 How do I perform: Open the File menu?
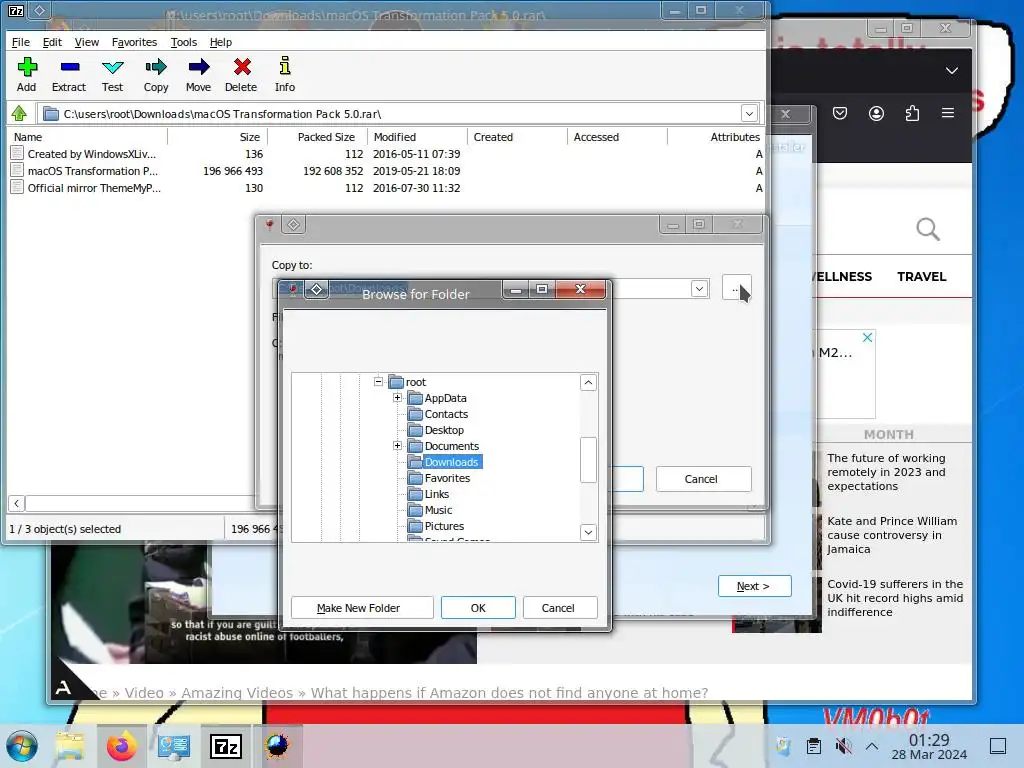tap(21, 42)
